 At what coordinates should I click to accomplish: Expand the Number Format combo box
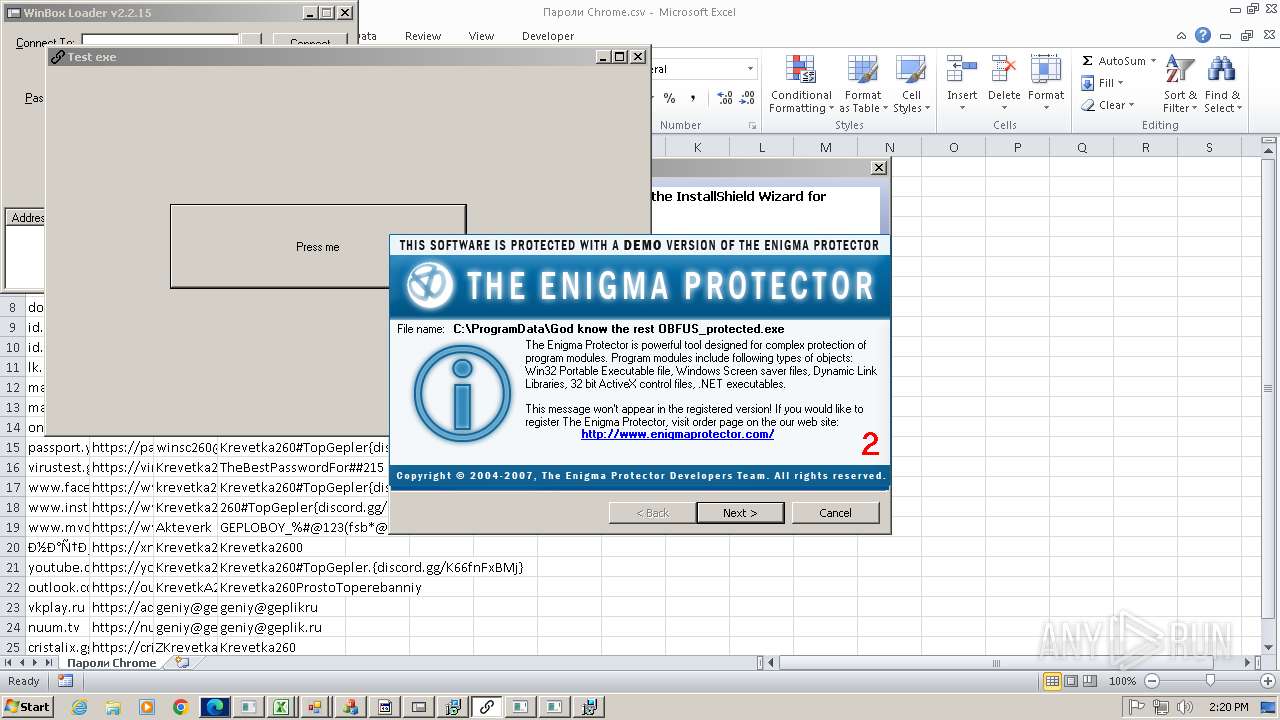750,69
